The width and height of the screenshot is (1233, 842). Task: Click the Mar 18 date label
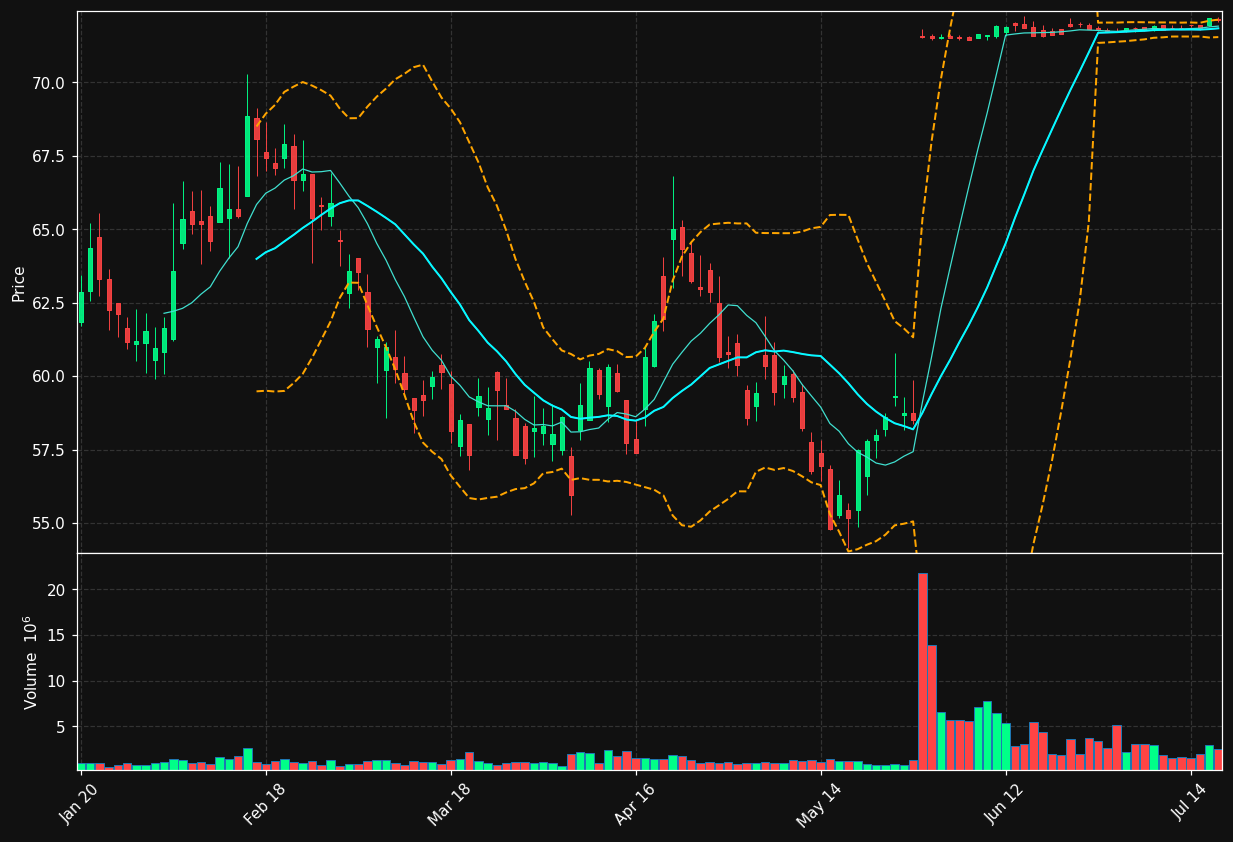click(x=449, y=804)
